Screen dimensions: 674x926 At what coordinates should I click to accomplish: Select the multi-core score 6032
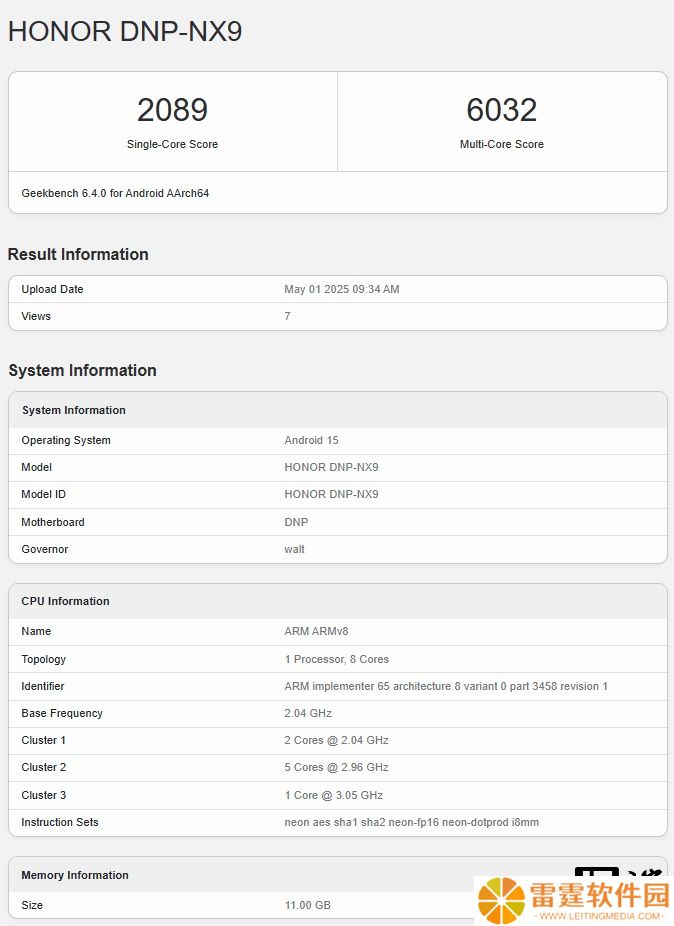[502, 110]
